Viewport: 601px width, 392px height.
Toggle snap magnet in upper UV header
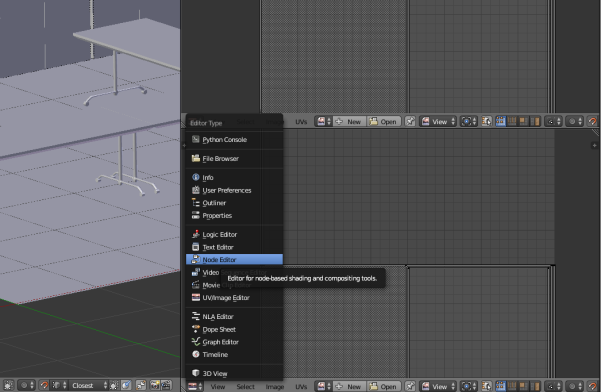click(593, 121)
